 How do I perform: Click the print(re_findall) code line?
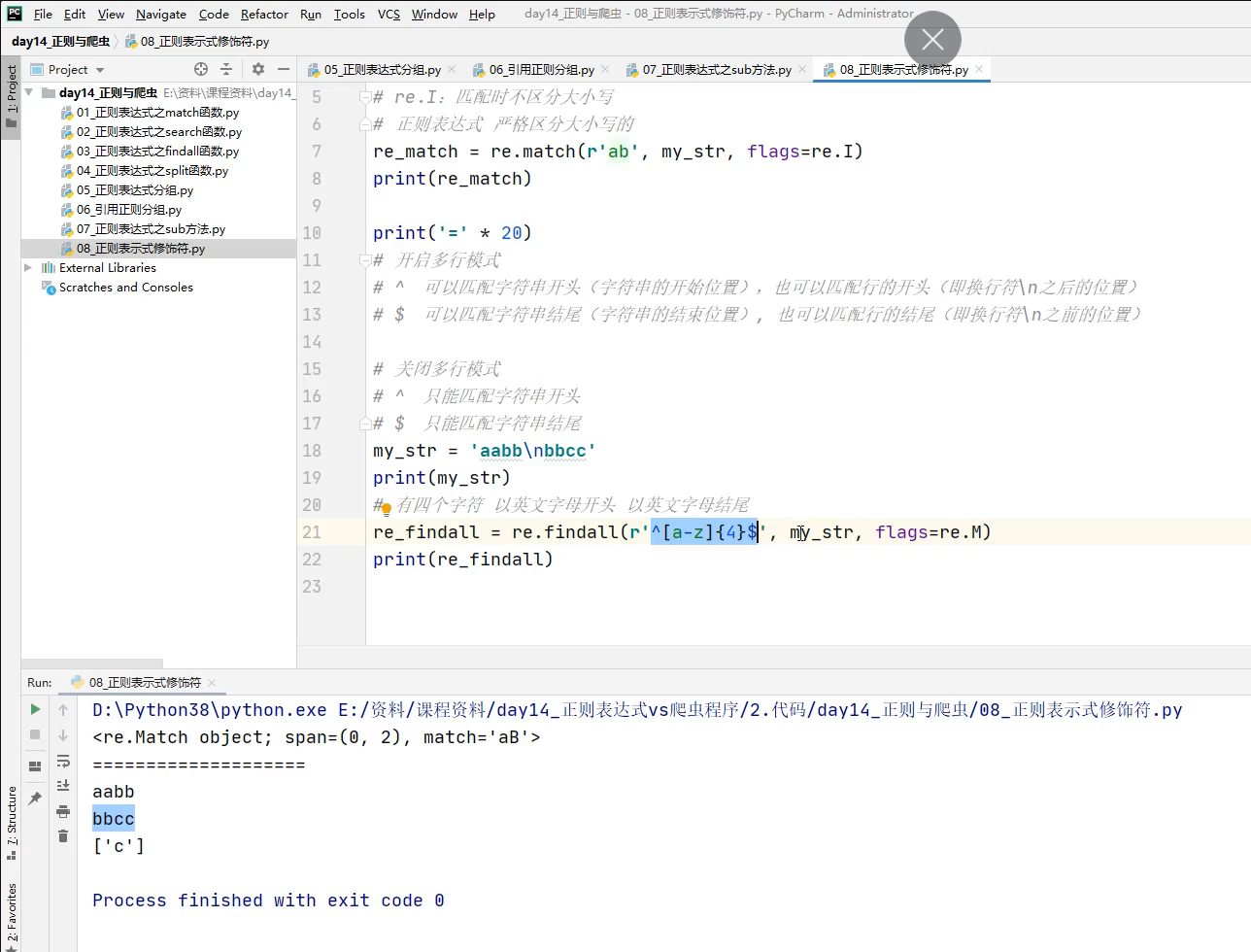(462, 559)
